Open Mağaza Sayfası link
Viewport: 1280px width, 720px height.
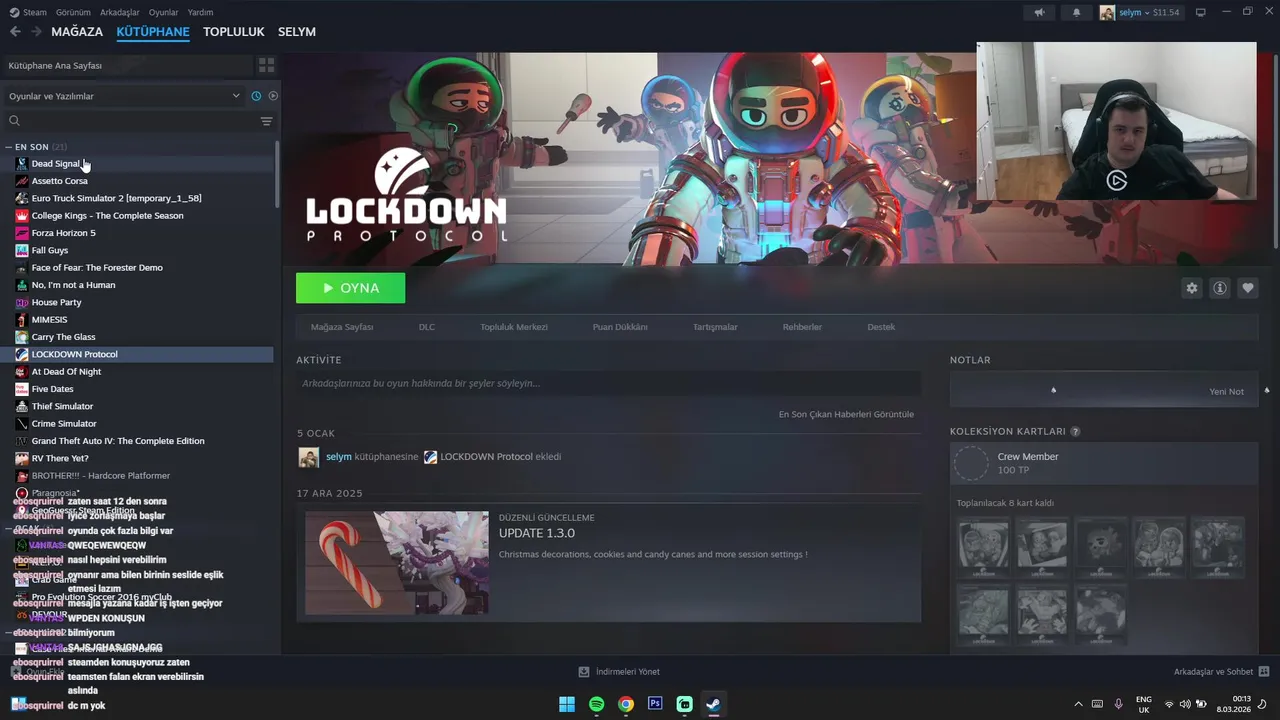(342, 327)
